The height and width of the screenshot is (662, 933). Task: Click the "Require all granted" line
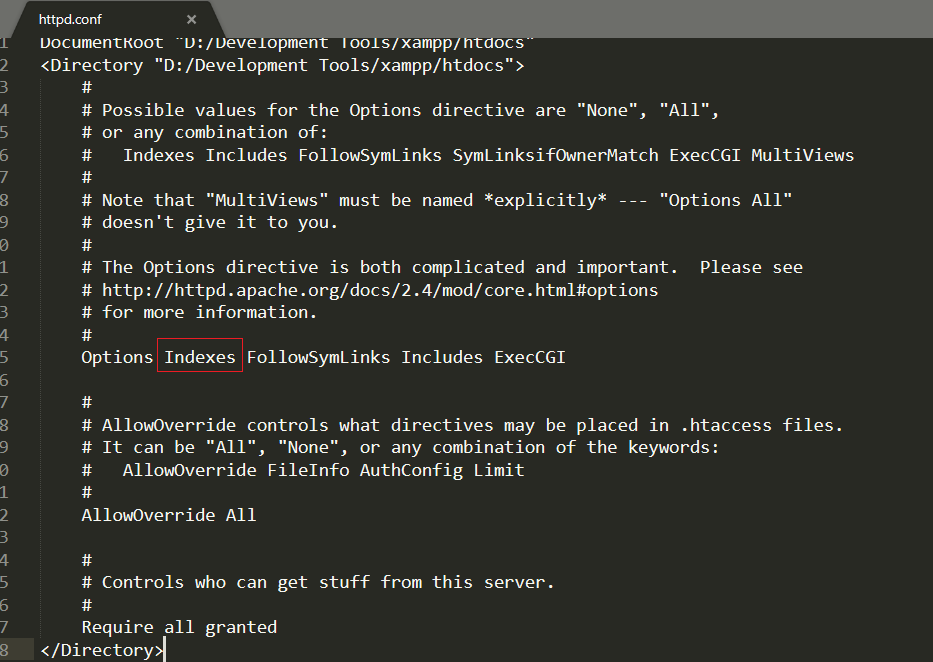tap(179, 628)
